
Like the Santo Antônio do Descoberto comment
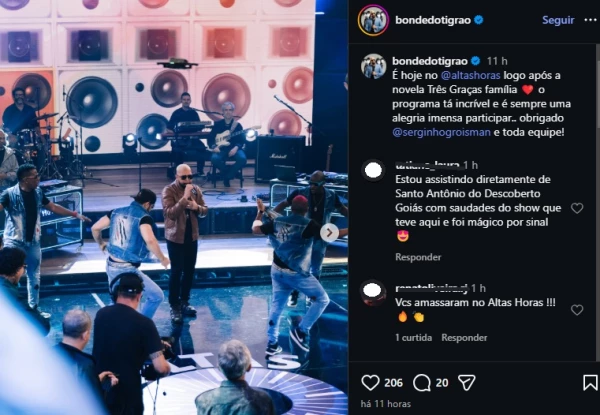[577, 208]
